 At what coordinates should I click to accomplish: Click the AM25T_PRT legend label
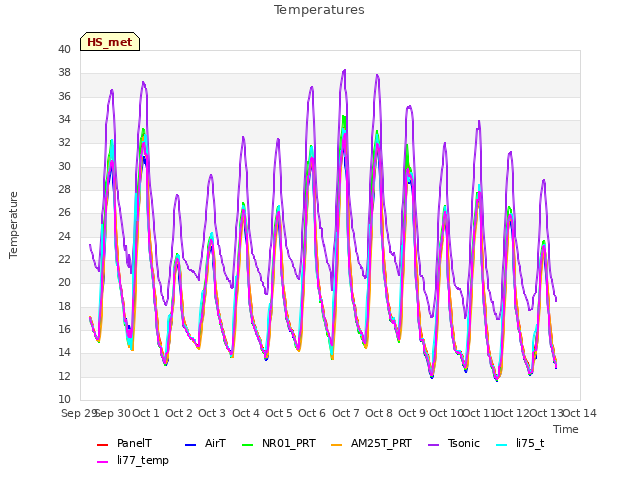381,443
